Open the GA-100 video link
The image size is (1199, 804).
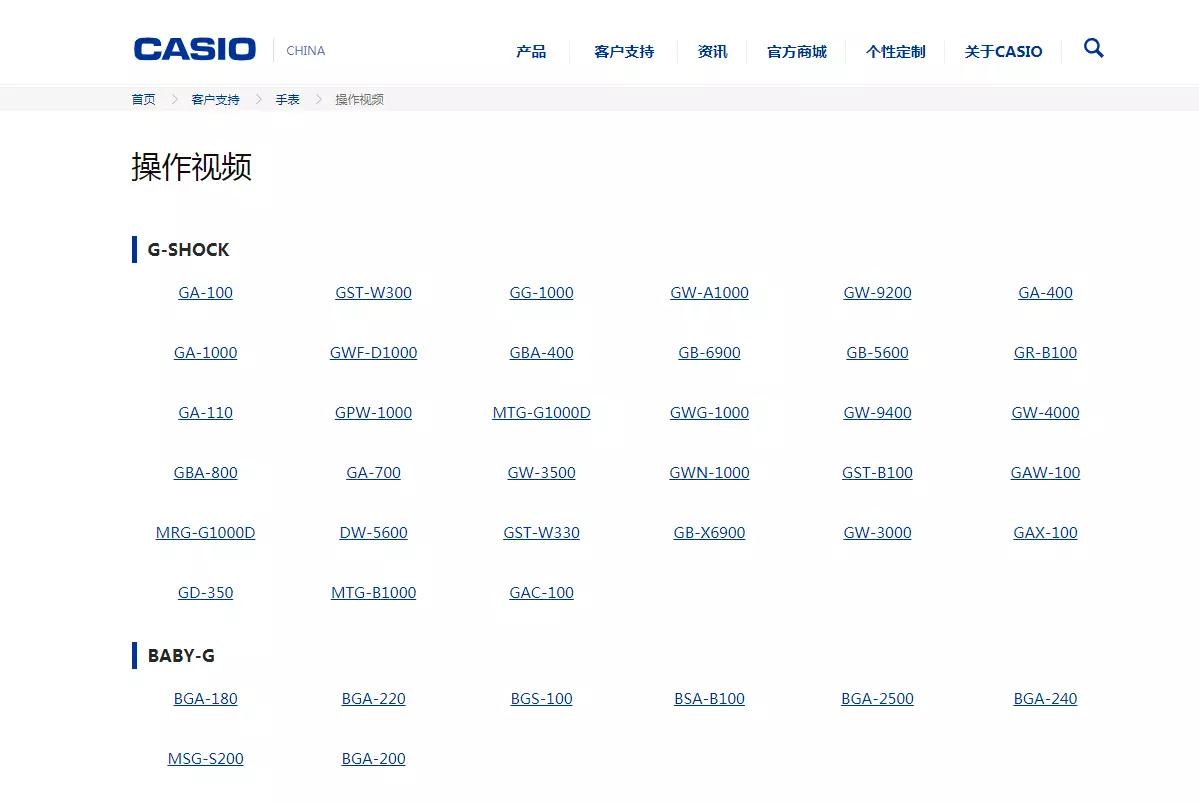pyautogui.click(x=206, y=292)
